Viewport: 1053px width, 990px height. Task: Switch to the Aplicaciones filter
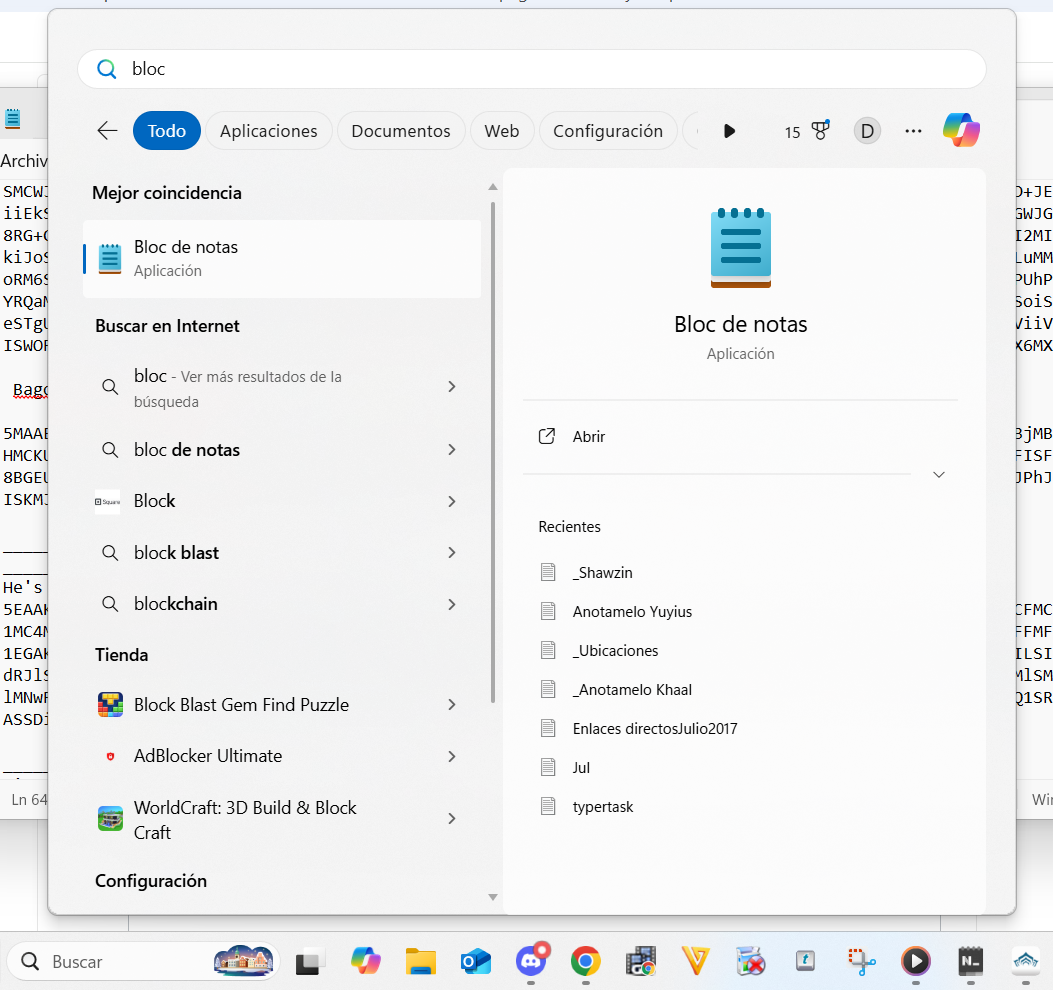point(269,131)
